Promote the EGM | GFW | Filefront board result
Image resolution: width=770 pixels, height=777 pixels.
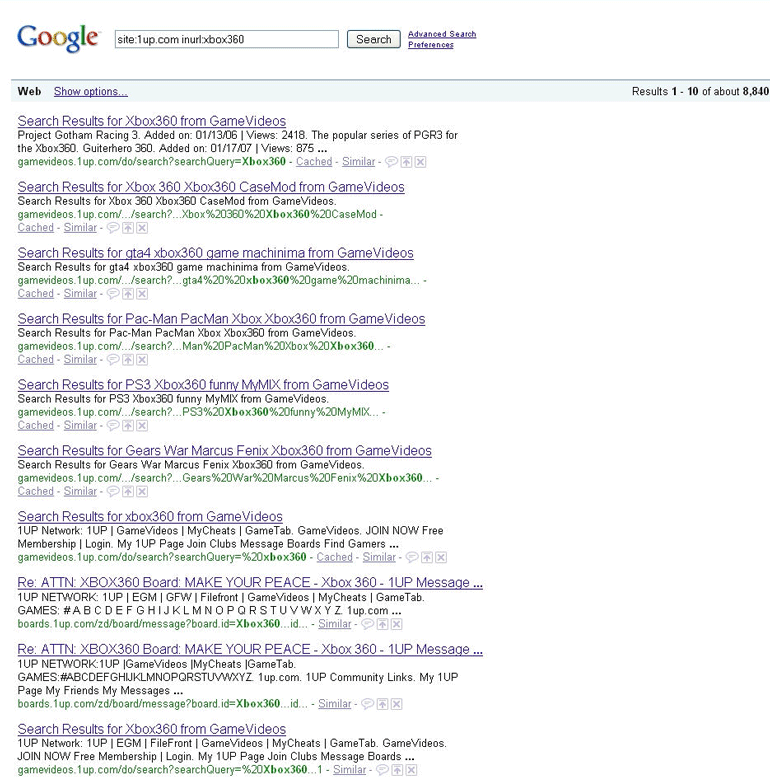[382, 624]
